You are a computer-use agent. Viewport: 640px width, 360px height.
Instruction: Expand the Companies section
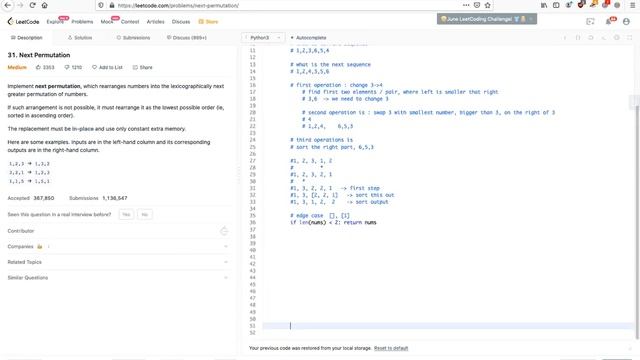(x=118, y=247)
